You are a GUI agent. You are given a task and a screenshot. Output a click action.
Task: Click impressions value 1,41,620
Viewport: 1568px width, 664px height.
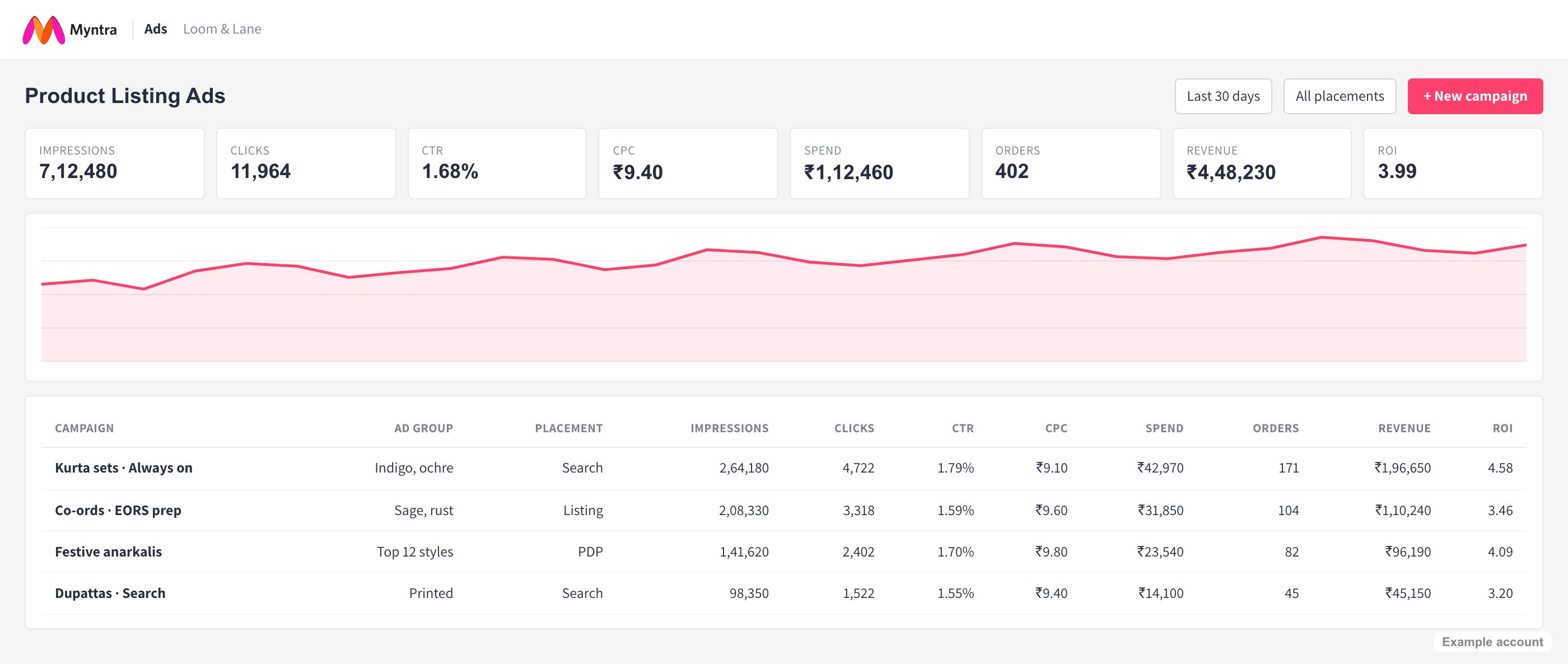(744, 551)
